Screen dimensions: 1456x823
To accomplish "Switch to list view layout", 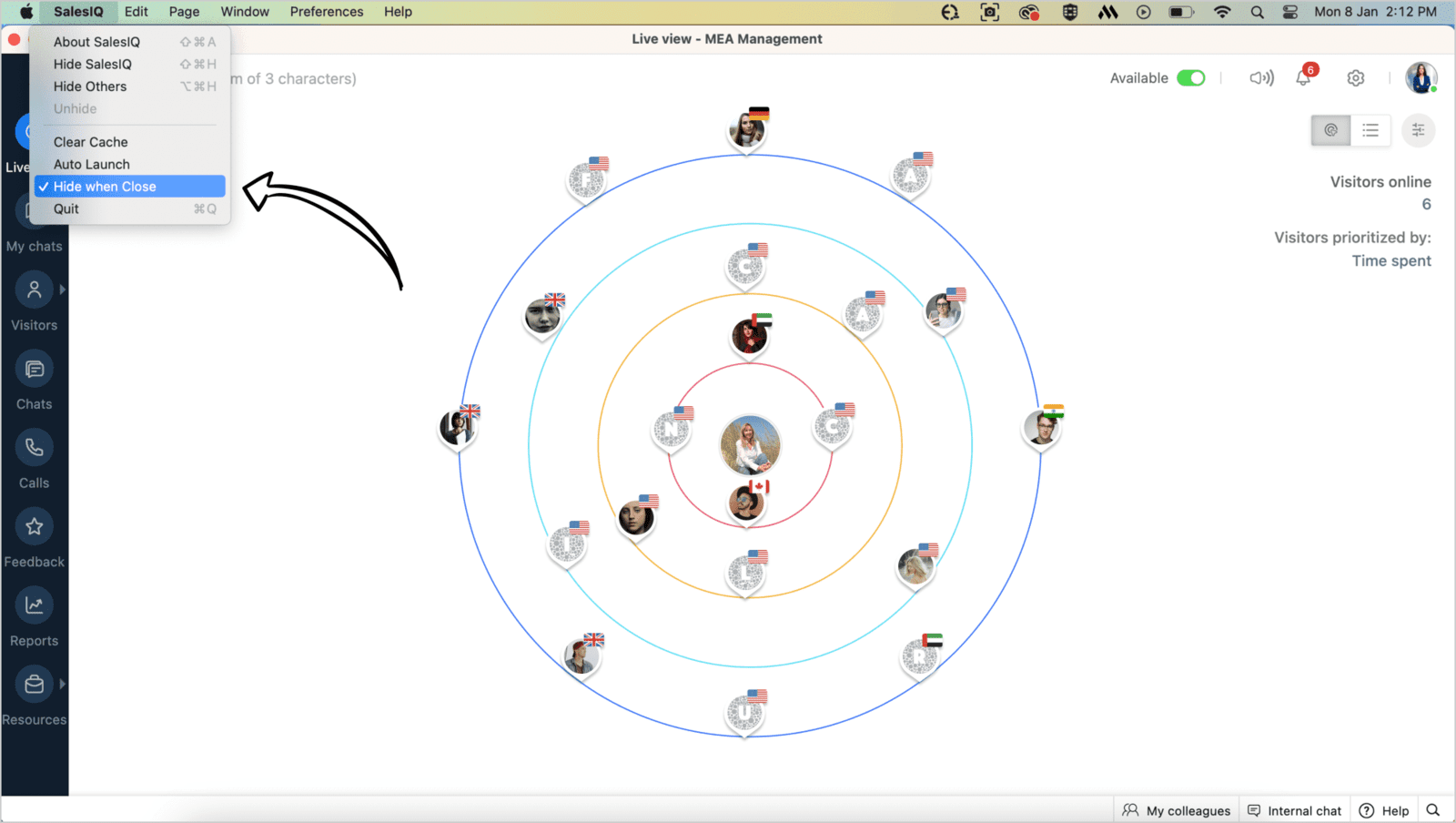I will pos(1370,130).
